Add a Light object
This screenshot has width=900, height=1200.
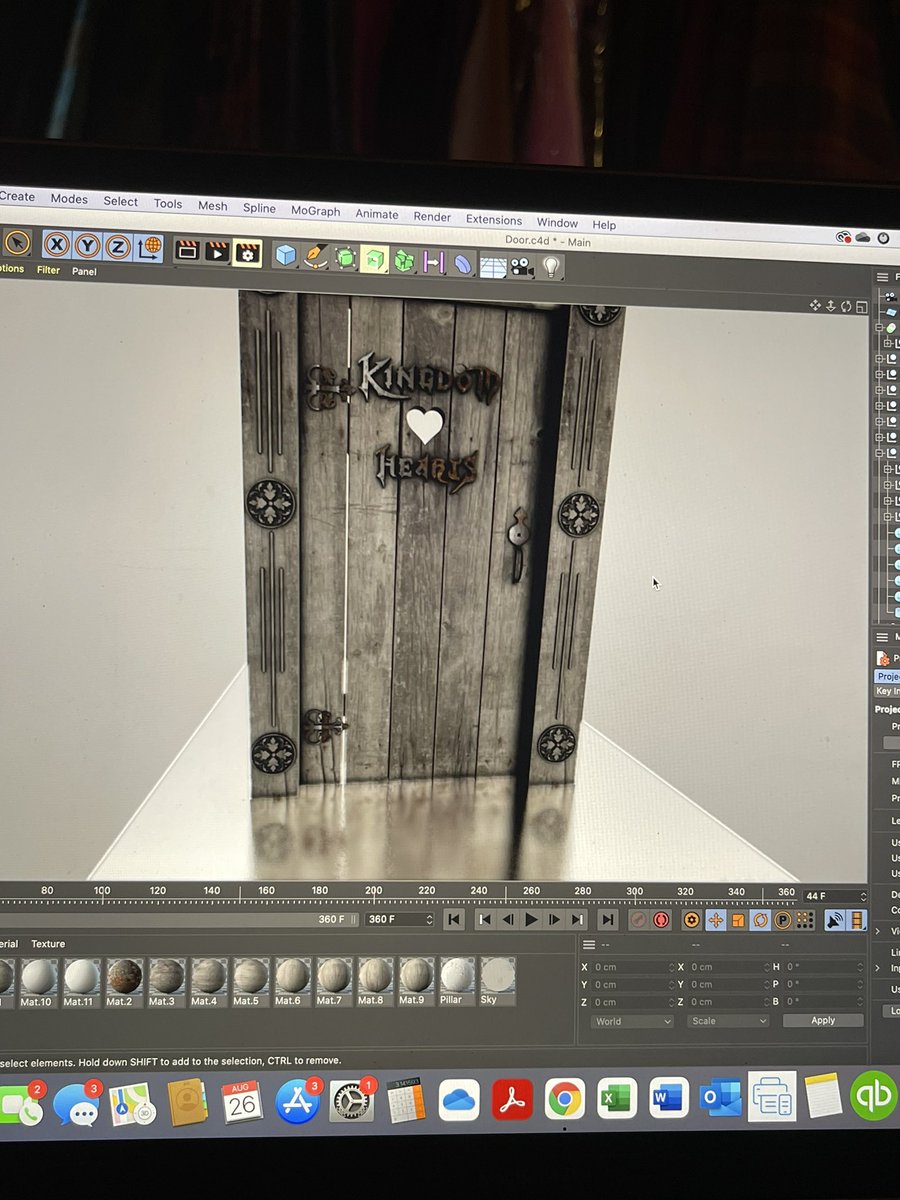pos(550,268)
